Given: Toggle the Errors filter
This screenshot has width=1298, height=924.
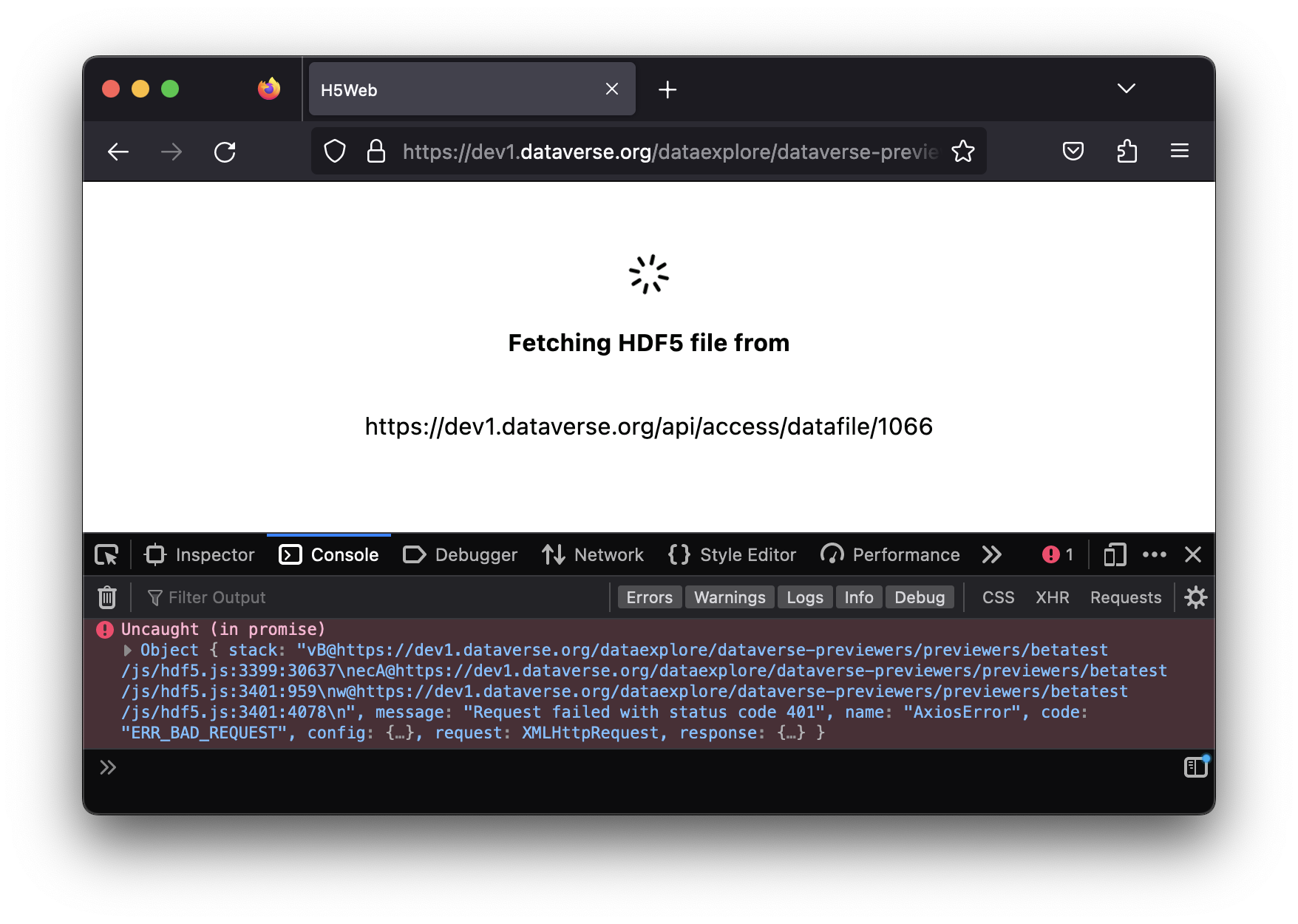Looking at the screenshot, I should (649, 597).
